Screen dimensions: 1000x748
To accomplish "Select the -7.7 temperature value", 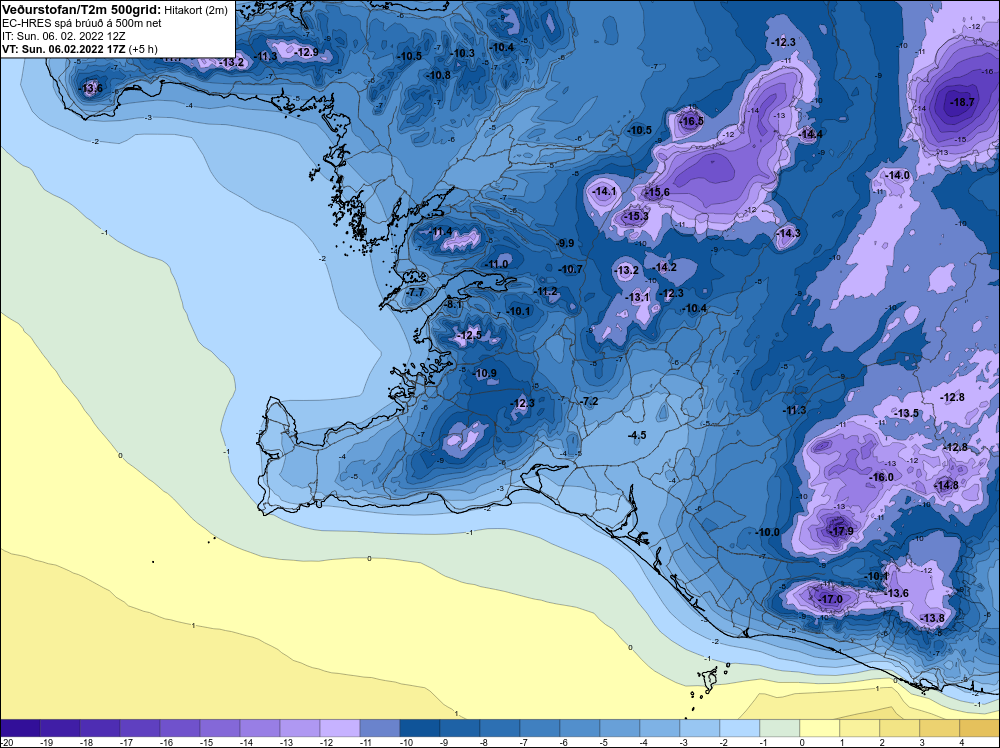I will 415,293.
